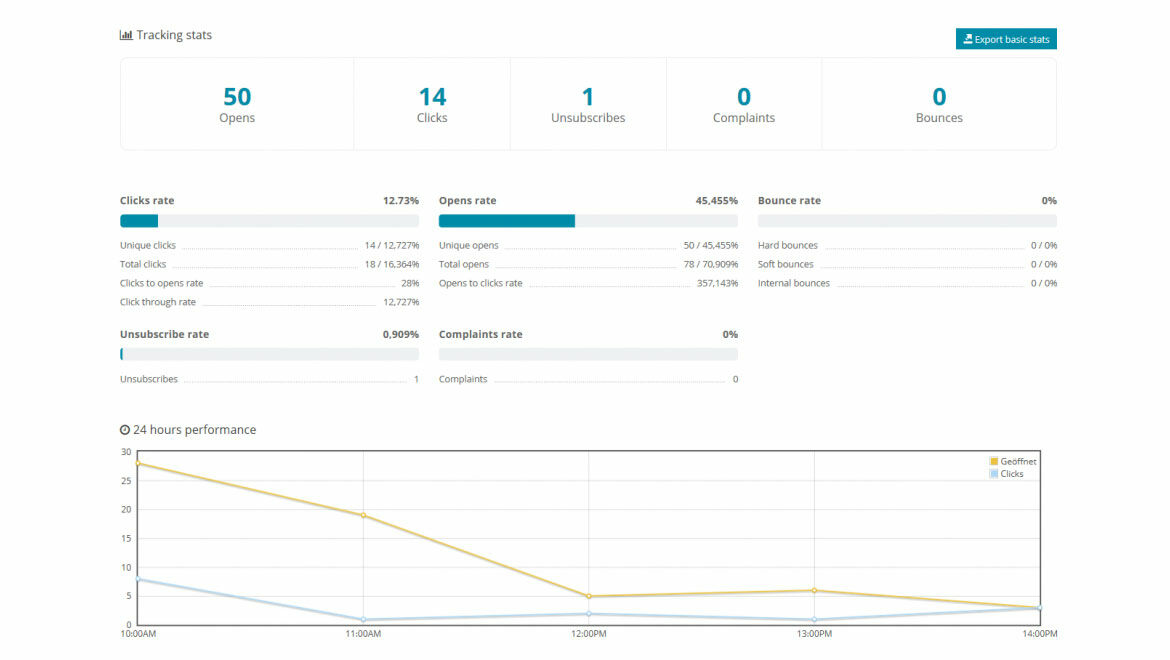Click the blue Clicks data point at 12:00PM
This screenshot has width=1170, height=660.
[x=589, y=614]
